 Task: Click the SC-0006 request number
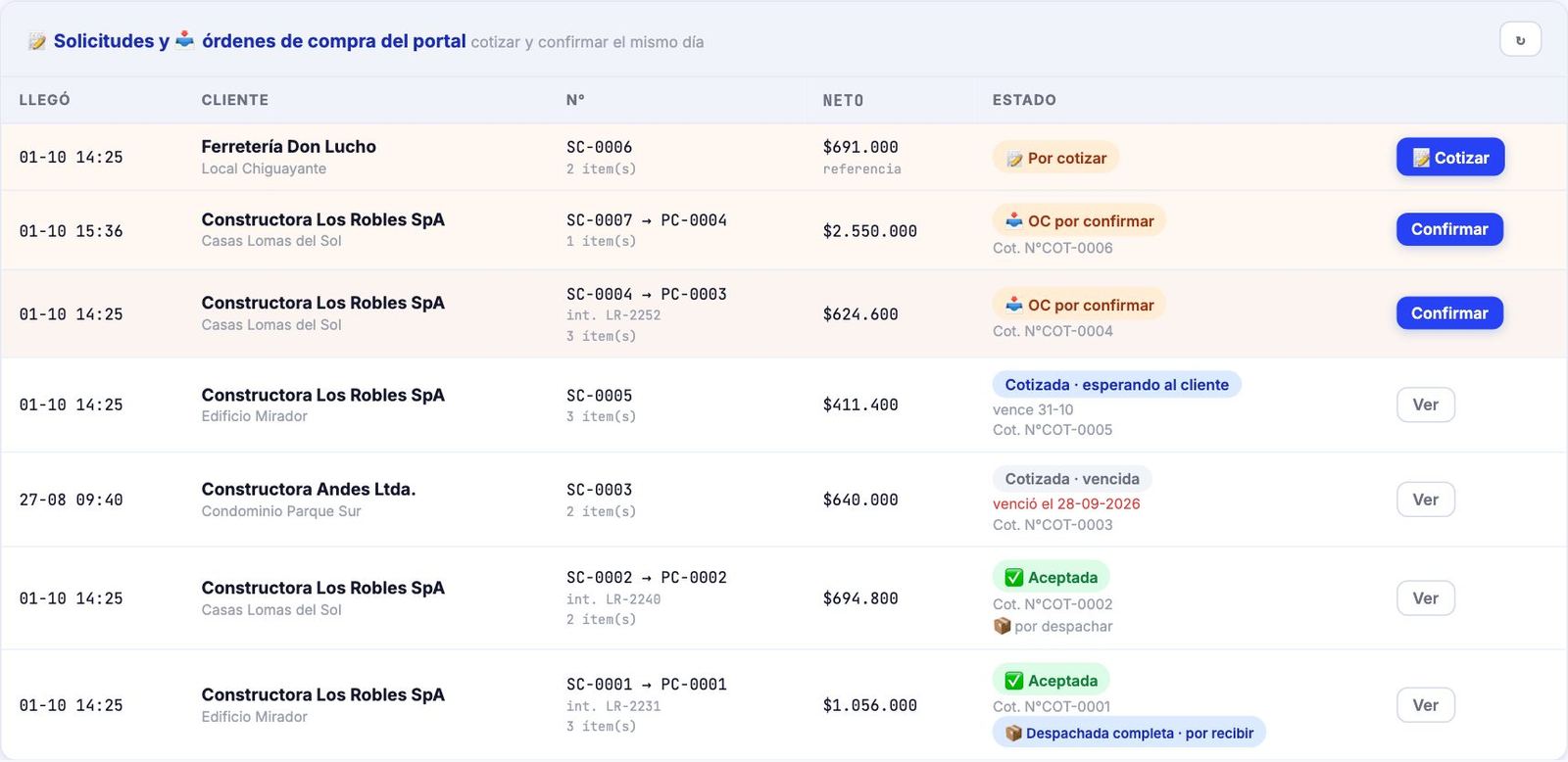click(x=600, y=147)
